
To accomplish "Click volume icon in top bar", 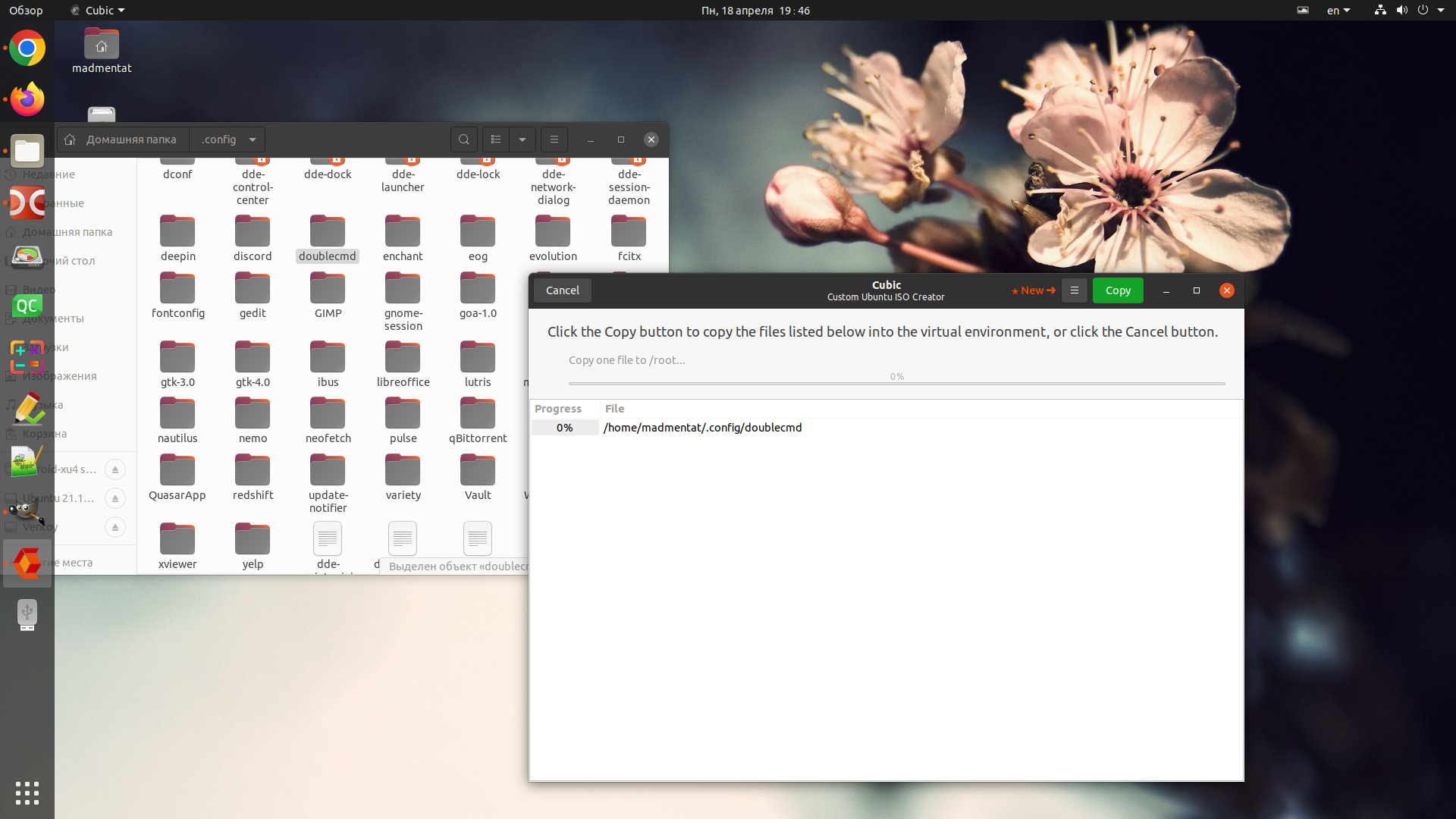I will click(1401, 11).
